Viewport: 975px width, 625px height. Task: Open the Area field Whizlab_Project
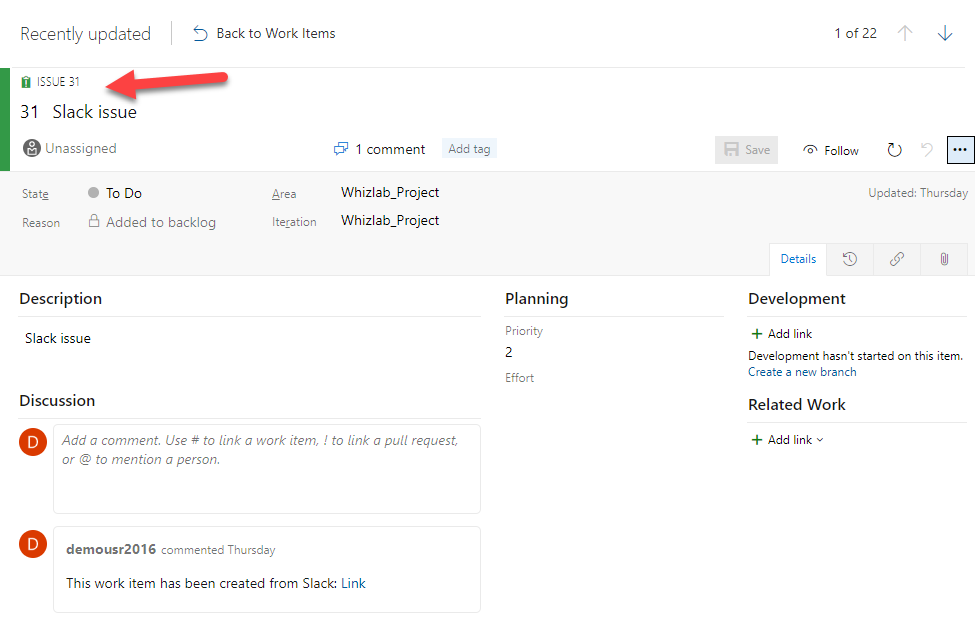[x=390, y=192]
